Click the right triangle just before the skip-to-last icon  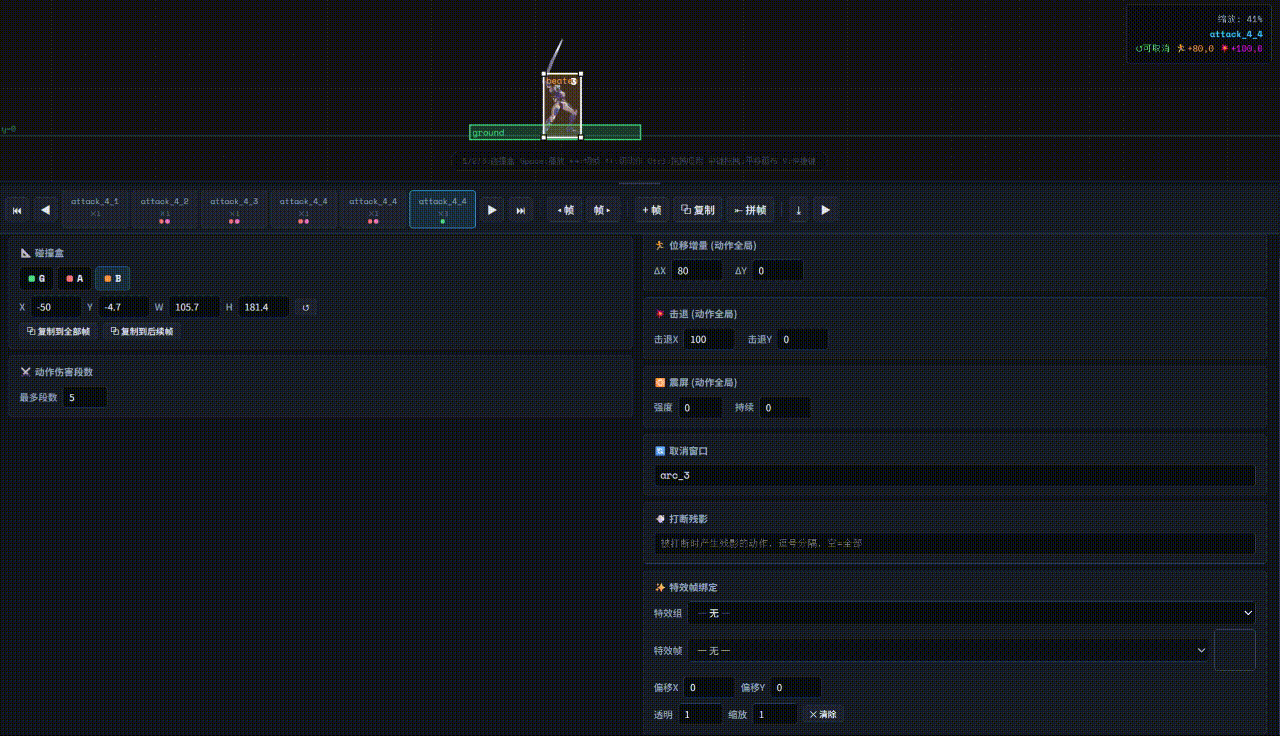click(492, 210)
